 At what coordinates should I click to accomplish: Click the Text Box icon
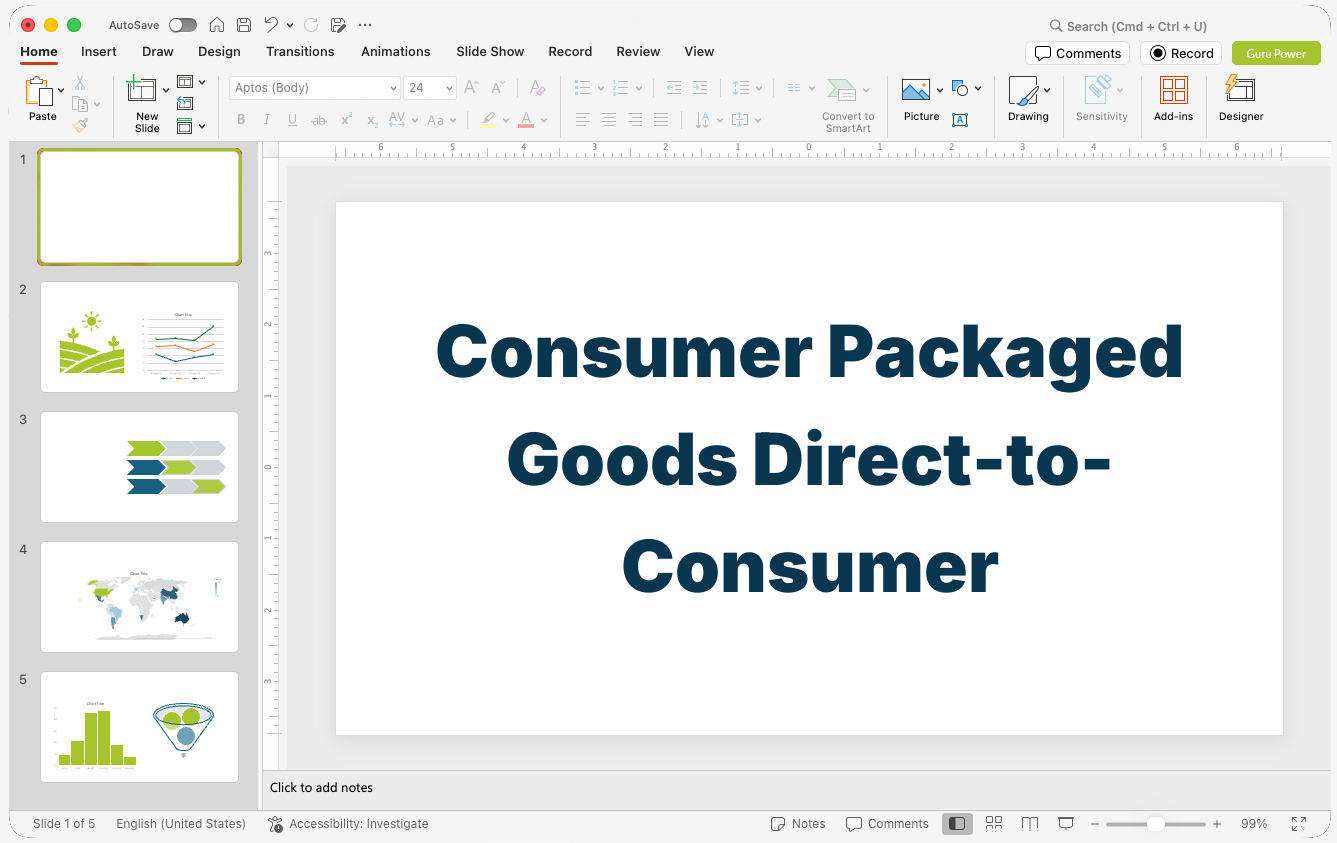960,120
